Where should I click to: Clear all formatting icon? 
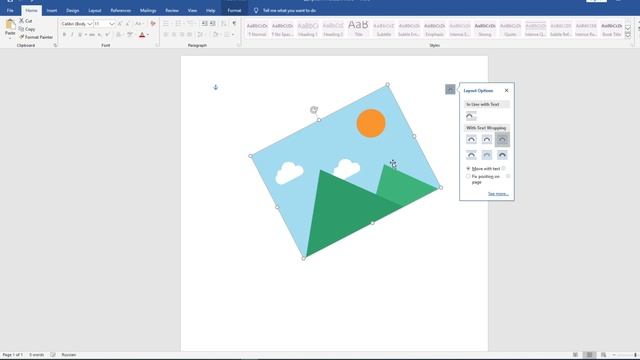pos(153,24)
